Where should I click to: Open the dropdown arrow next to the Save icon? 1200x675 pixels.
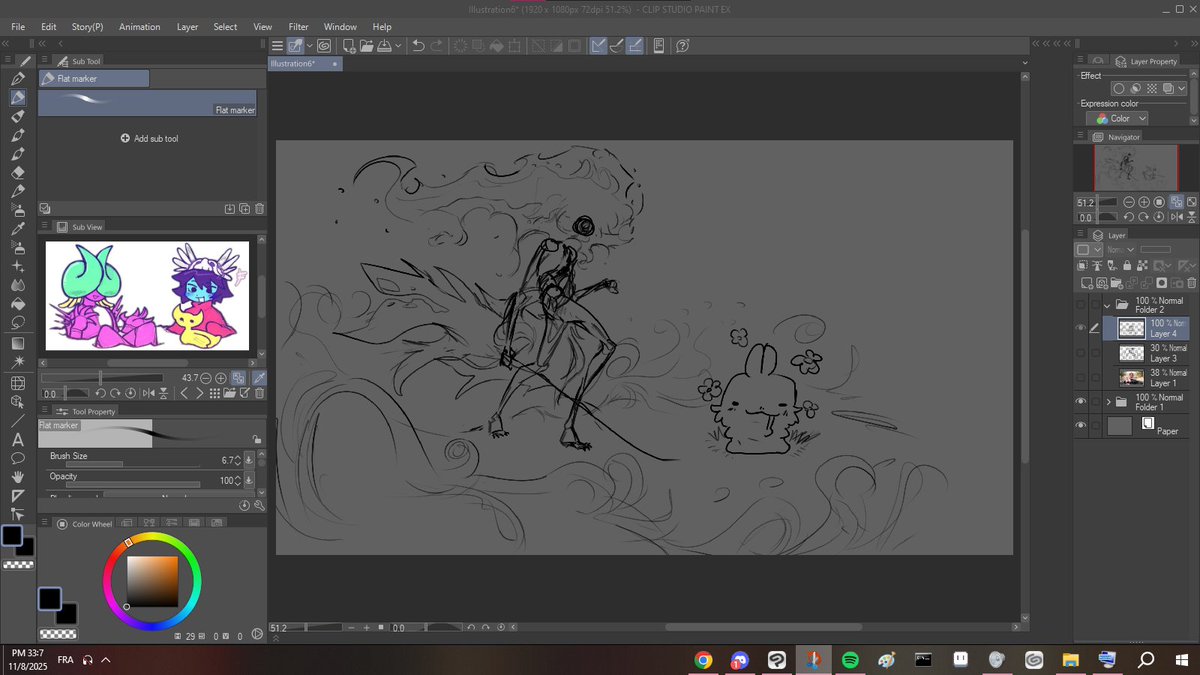(398, 45)
